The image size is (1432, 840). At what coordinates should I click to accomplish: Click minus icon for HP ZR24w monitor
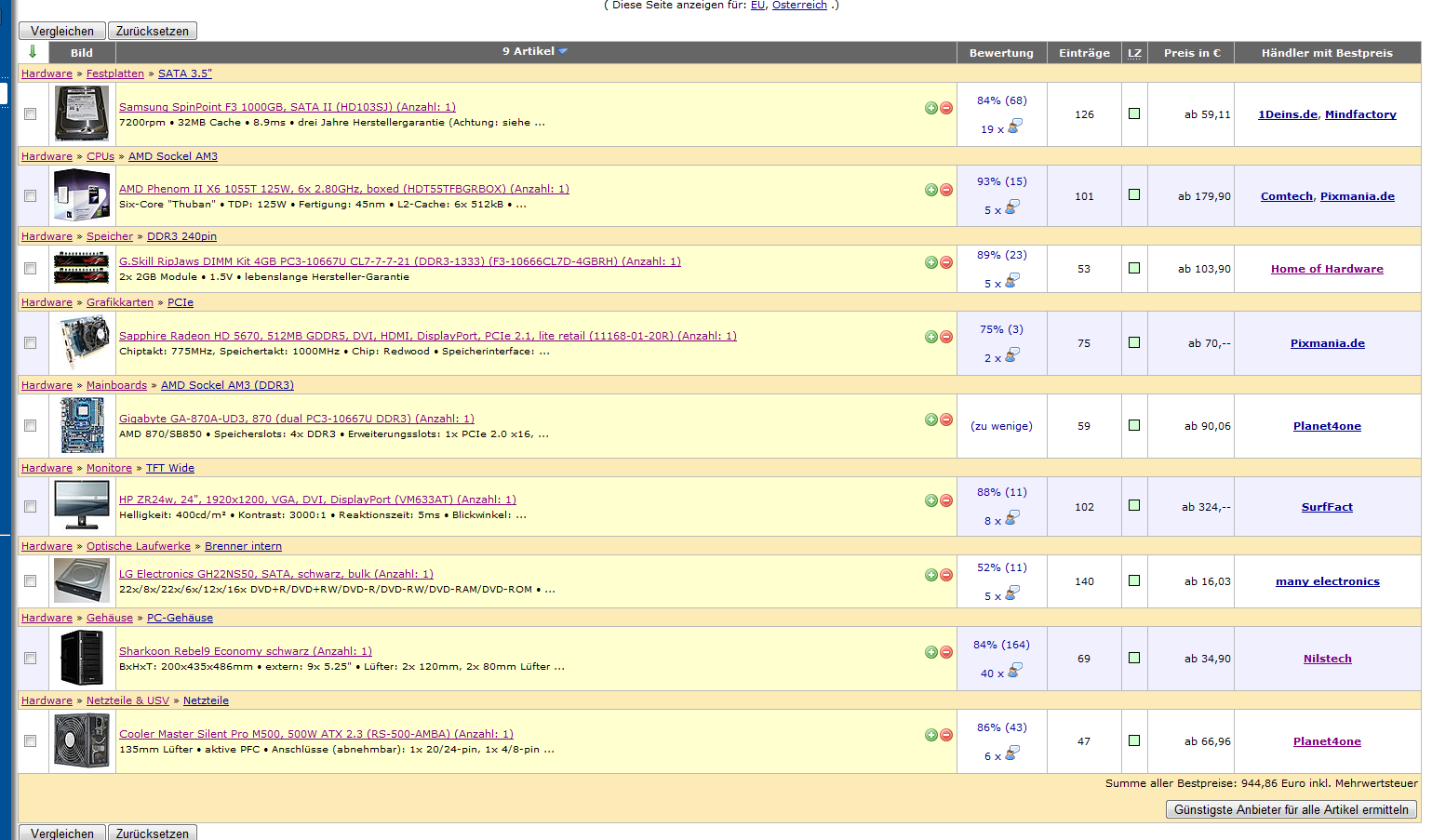[946, 500]
